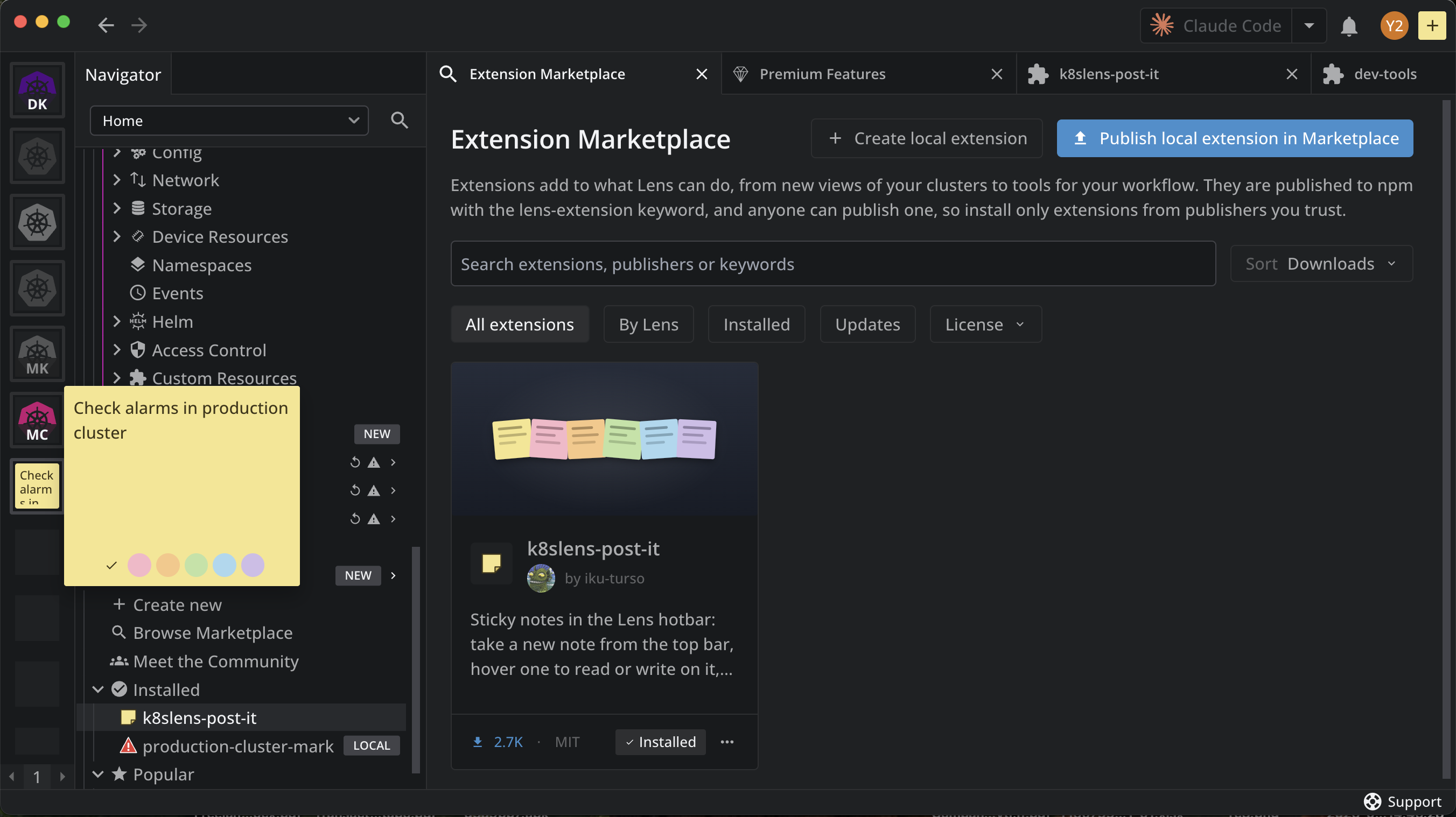Go forward with the right arrow
Image resolution: width=1456 pixels, height=817 pixels.
(x=139, y=25)
